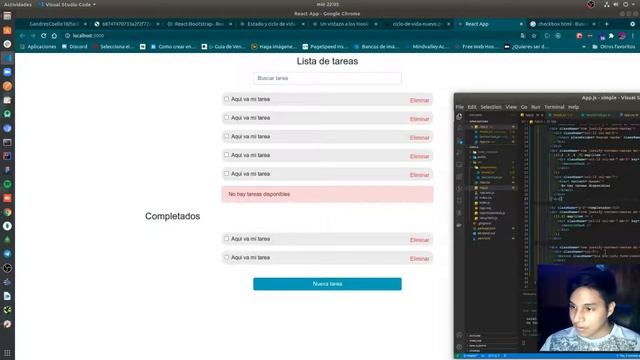Open Run and Debug in VS Code
Screen dimensions: 640x360
(459, 153)
